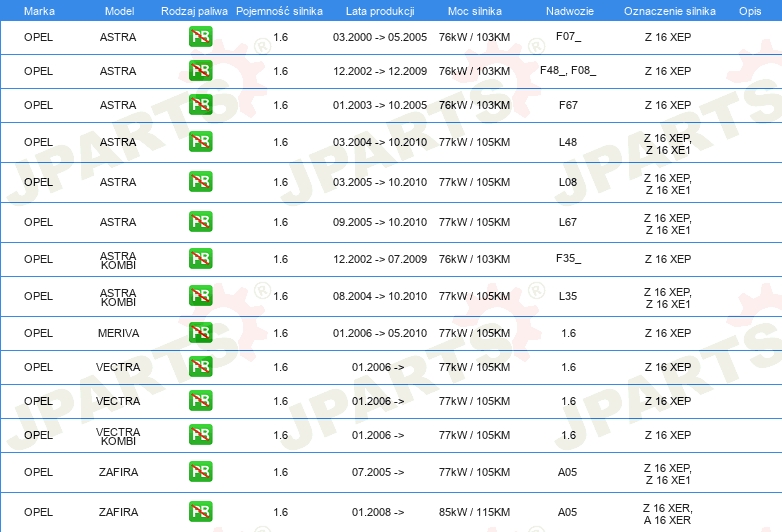
Task: Click the engine code Z 16 XER, A 16 XER
Action: click(x=668, y=514)
